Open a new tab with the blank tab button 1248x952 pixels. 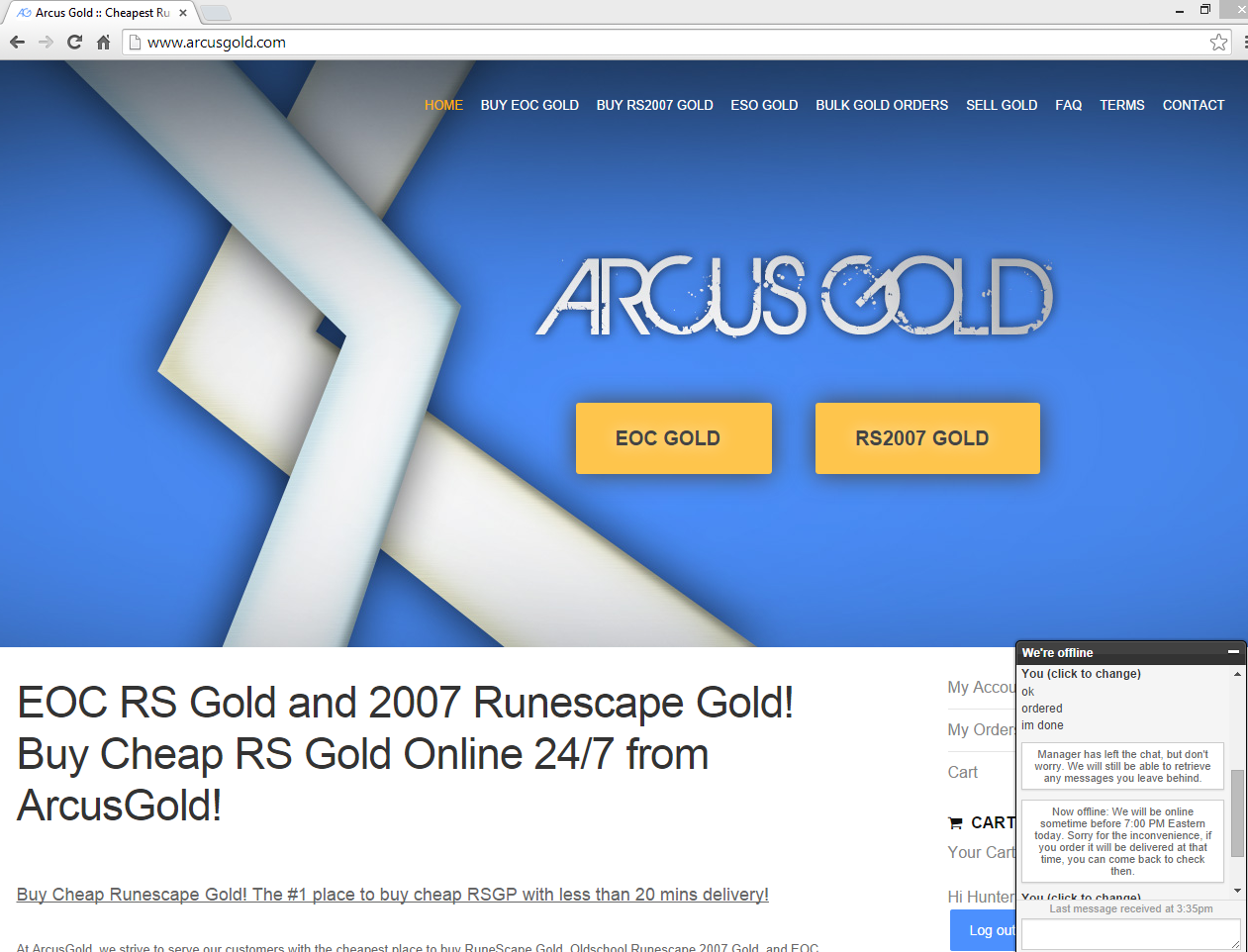[x=216, y=13]
